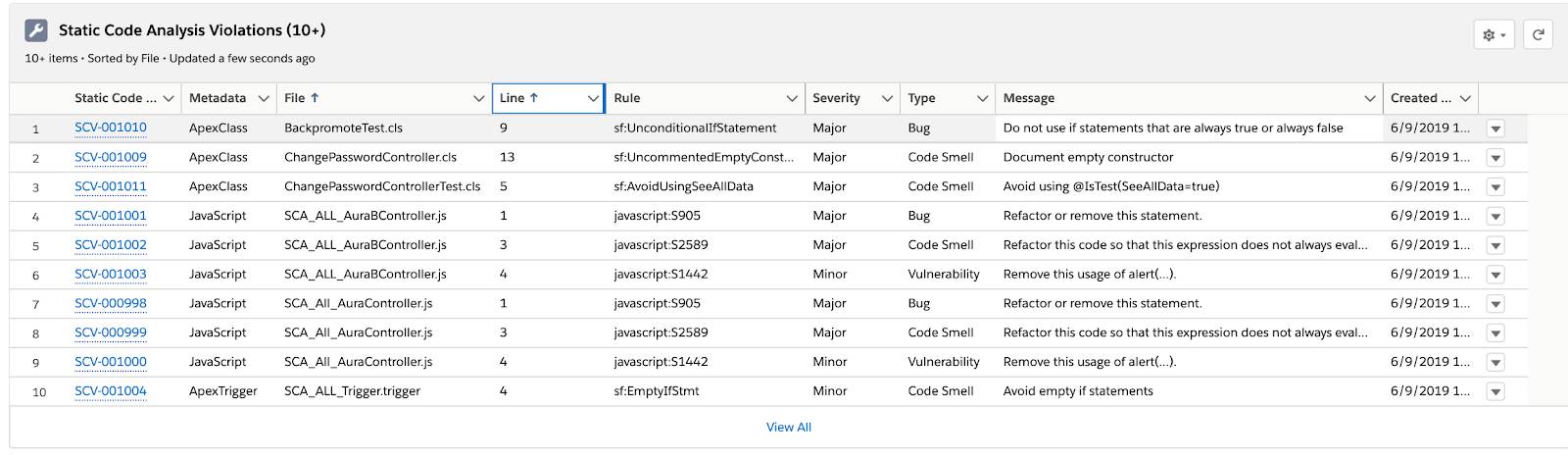Image resolution: width=1568 pixels, height=460 pixels.
Task: Open record SCV-001009
Action: [x=111, y=157]
